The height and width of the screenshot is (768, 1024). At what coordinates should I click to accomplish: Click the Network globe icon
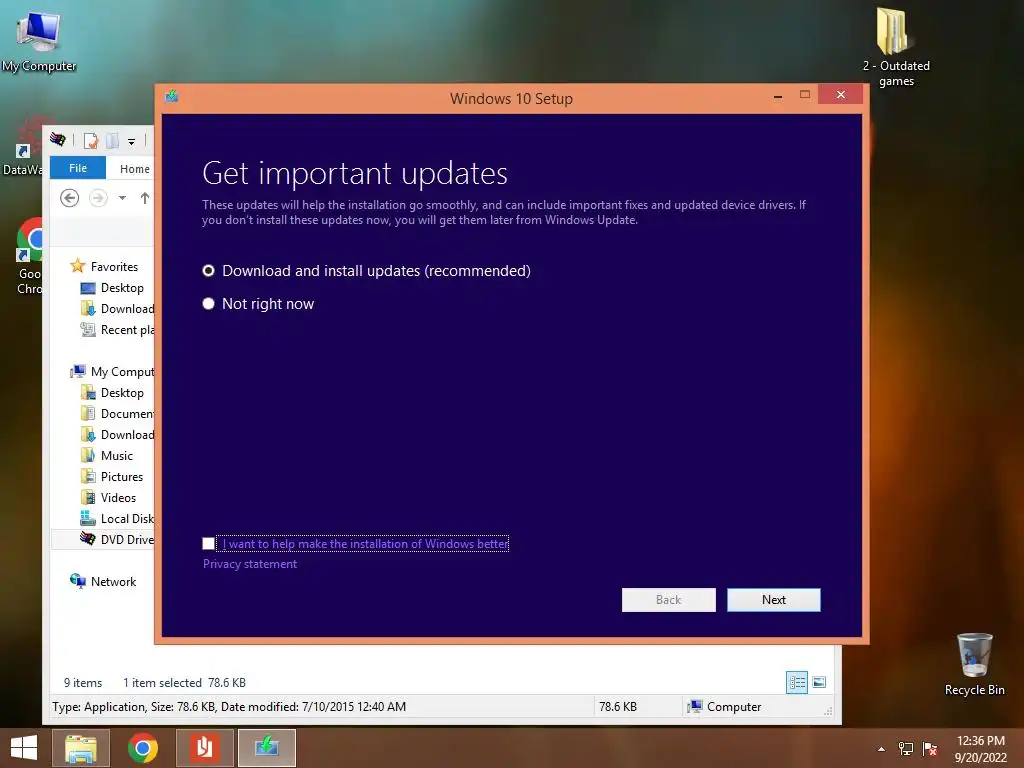[78, 581]
